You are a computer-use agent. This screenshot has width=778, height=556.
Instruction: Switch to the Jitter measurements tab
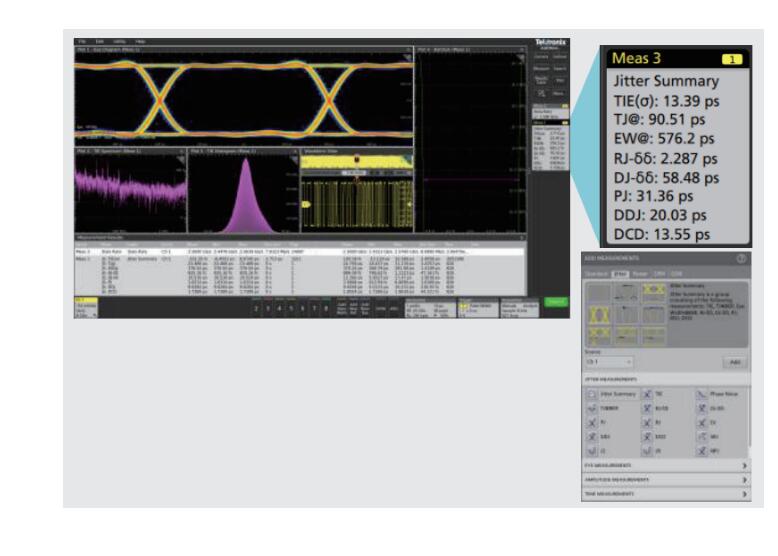point(620,274)
